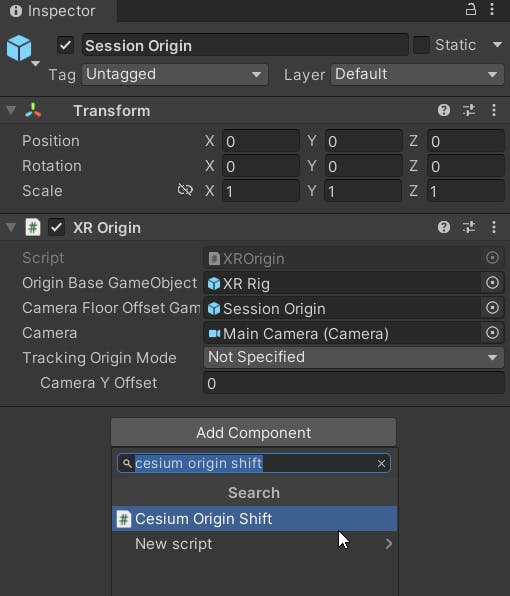This screenshot has height=596, width=510.
Task: Disable the XR Origin component checkbox
Action: (56, 228)
